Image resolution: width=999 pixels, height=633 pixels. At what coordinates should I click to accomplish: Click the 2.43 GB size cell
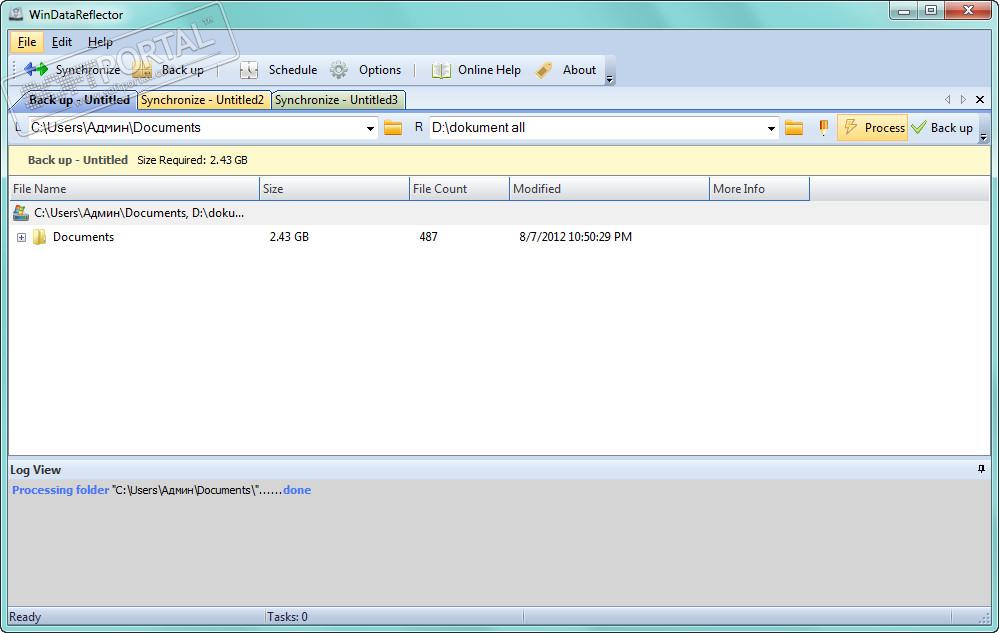[289, 237]
